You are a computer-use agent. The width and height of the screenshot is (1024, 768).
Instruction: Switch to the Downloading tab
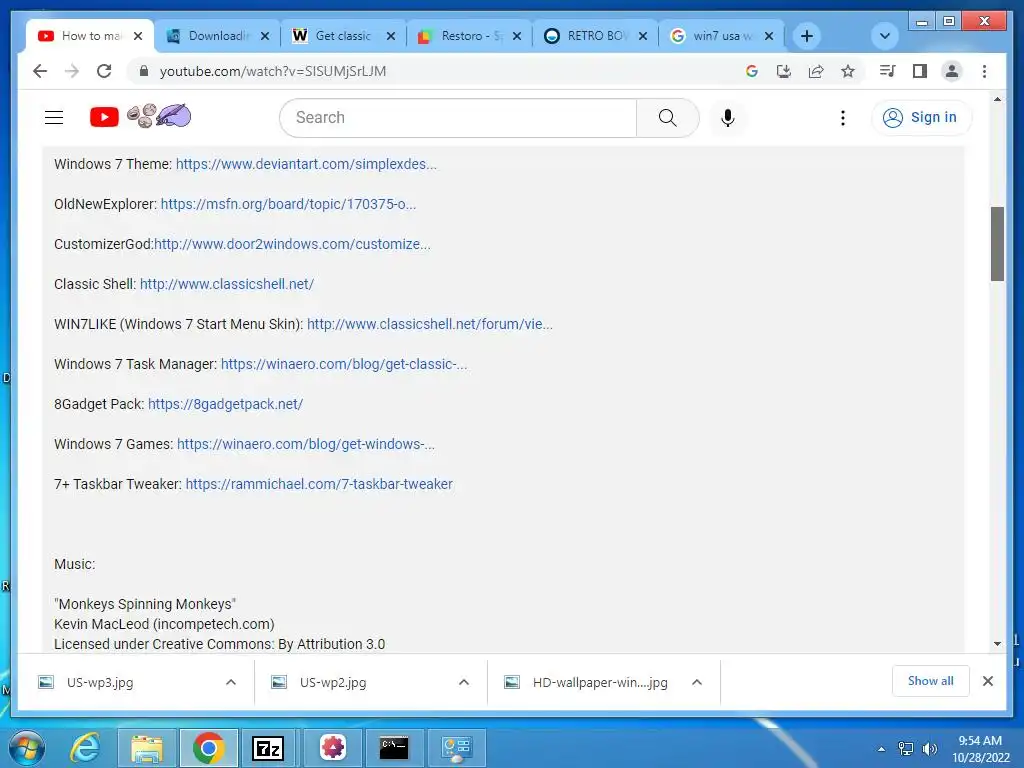coord(217,36)
